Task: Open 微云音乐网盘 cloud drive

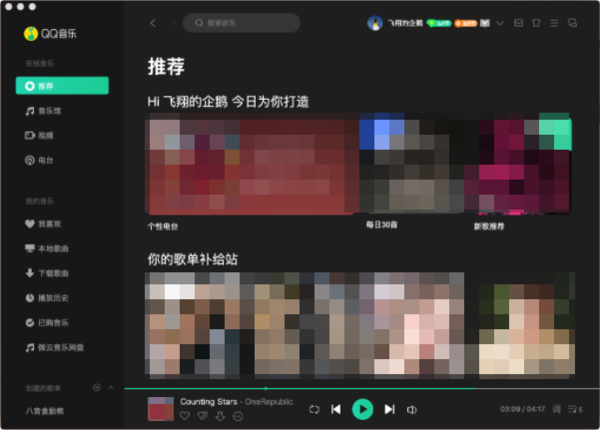Action: point(54,347)
